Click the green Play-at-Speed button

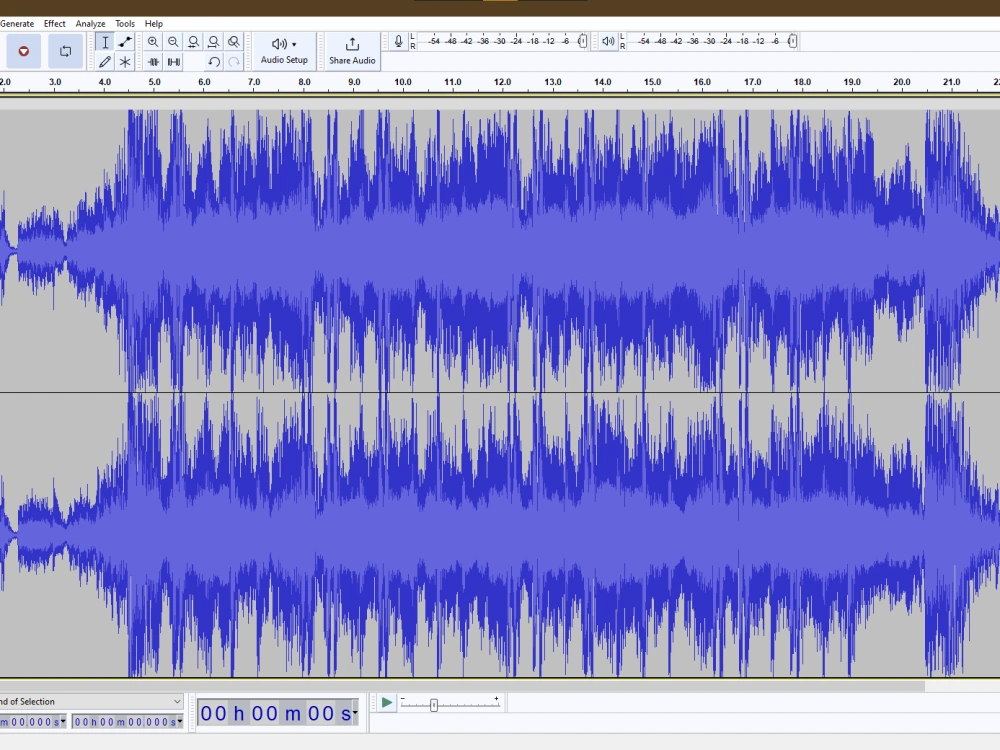pos(386,703)
